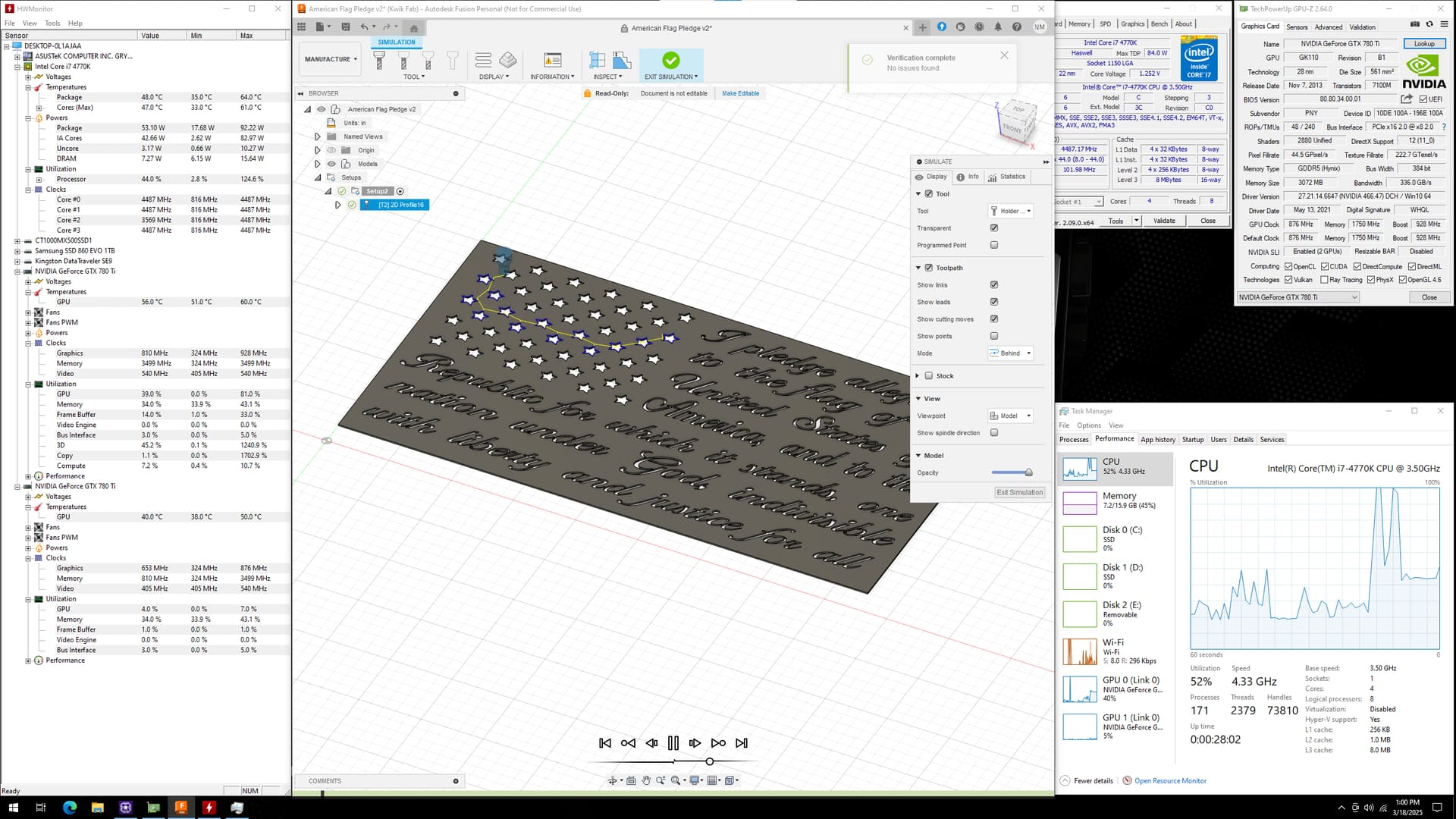Click Validate button in CPU-Z
1456x819 pixels.
pyautogui.click(x=1164, y=221)
